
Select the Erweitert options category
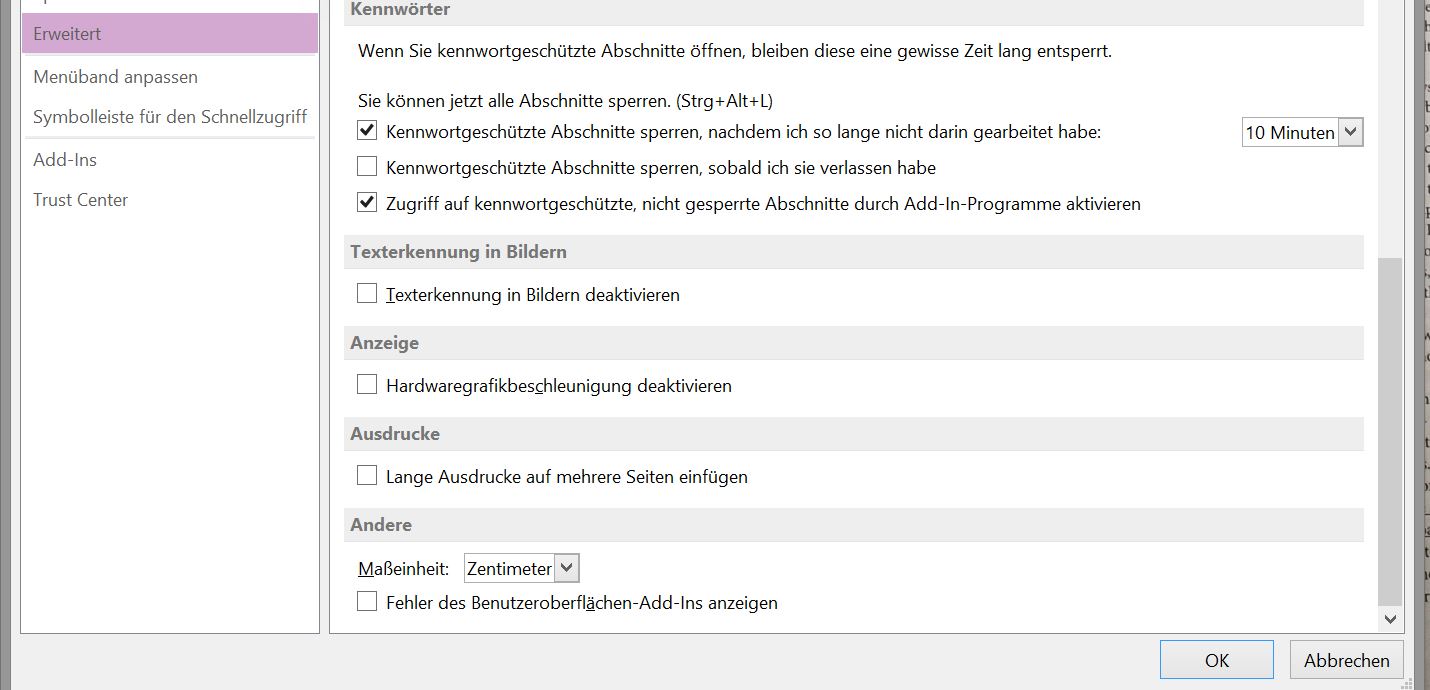[169, 34]
